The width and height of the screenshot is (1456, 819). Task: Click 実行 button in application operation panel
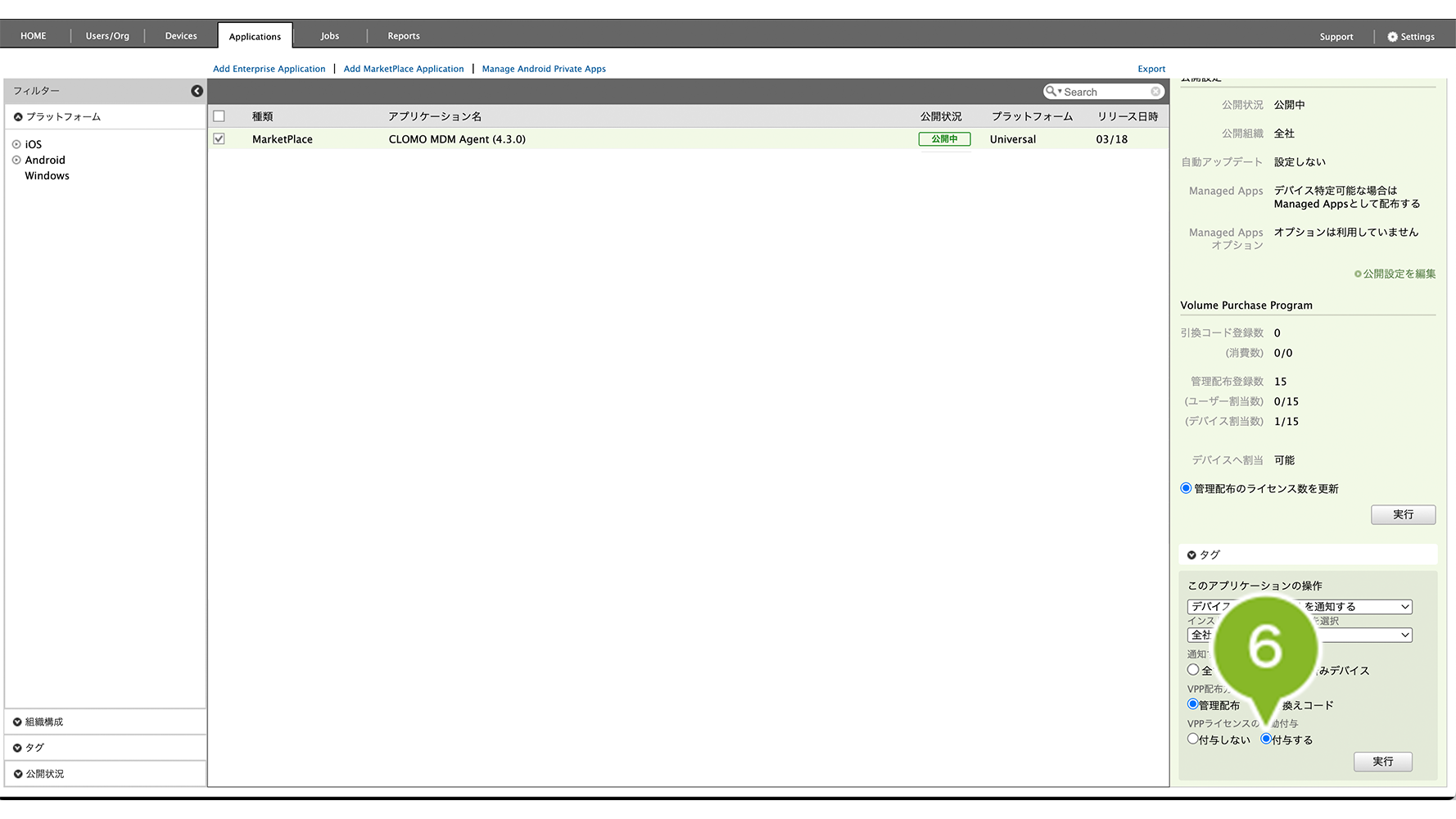(x=1383, y=762)
